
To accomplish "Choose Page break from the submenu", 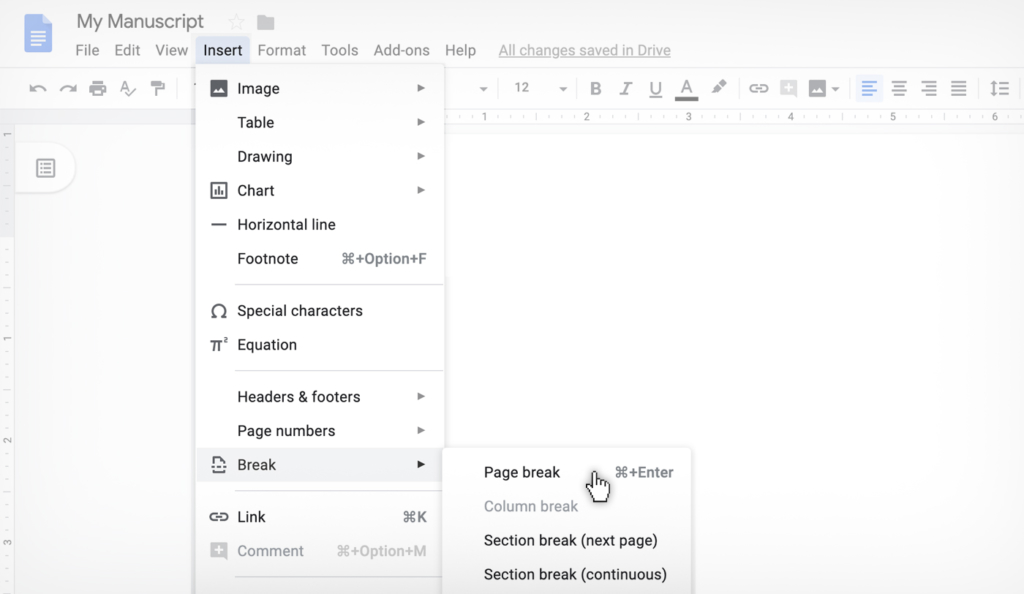I will coord(521,472).
